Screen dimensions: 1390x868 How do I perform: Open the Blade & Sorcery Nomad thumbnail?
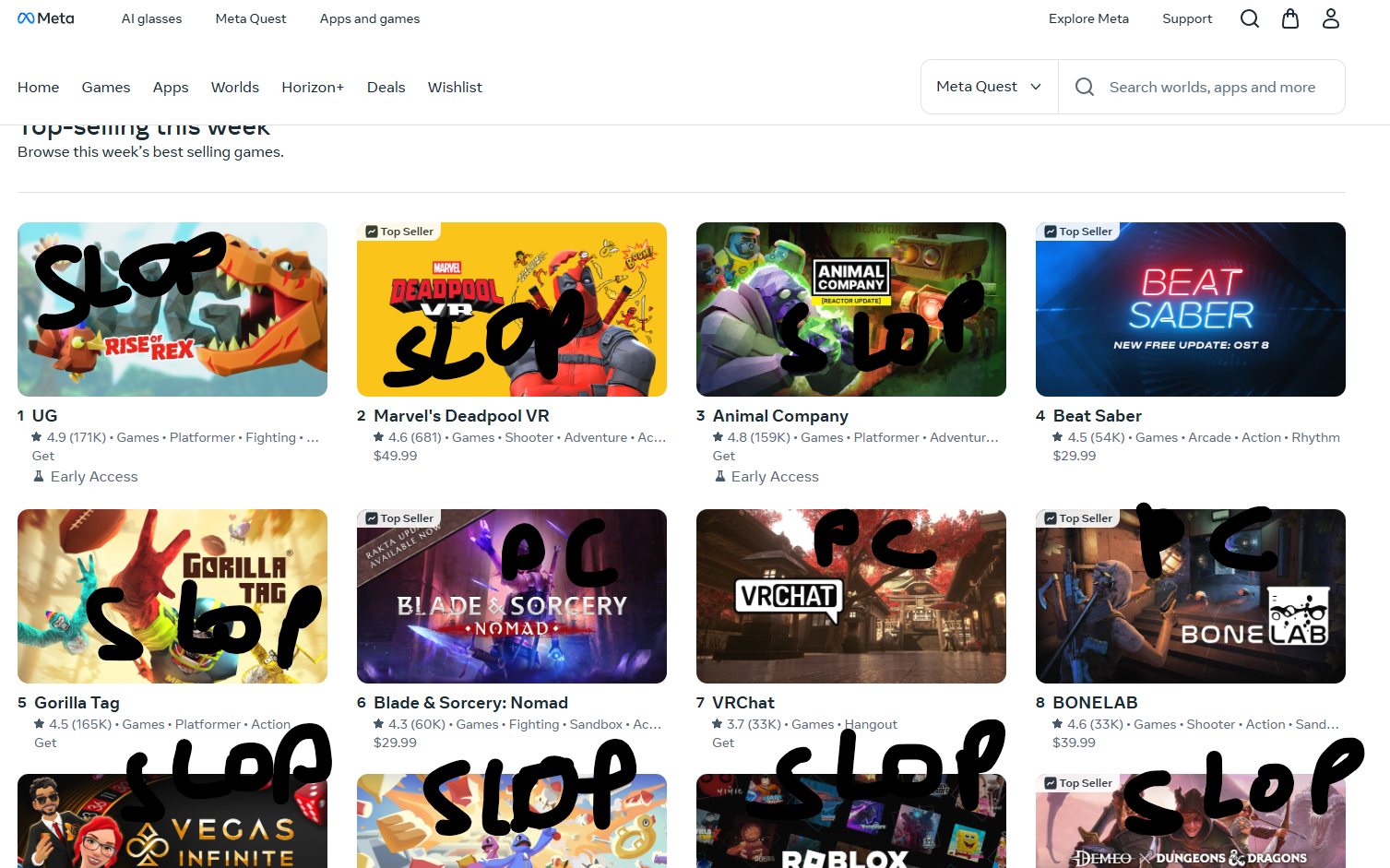[512, 596]
